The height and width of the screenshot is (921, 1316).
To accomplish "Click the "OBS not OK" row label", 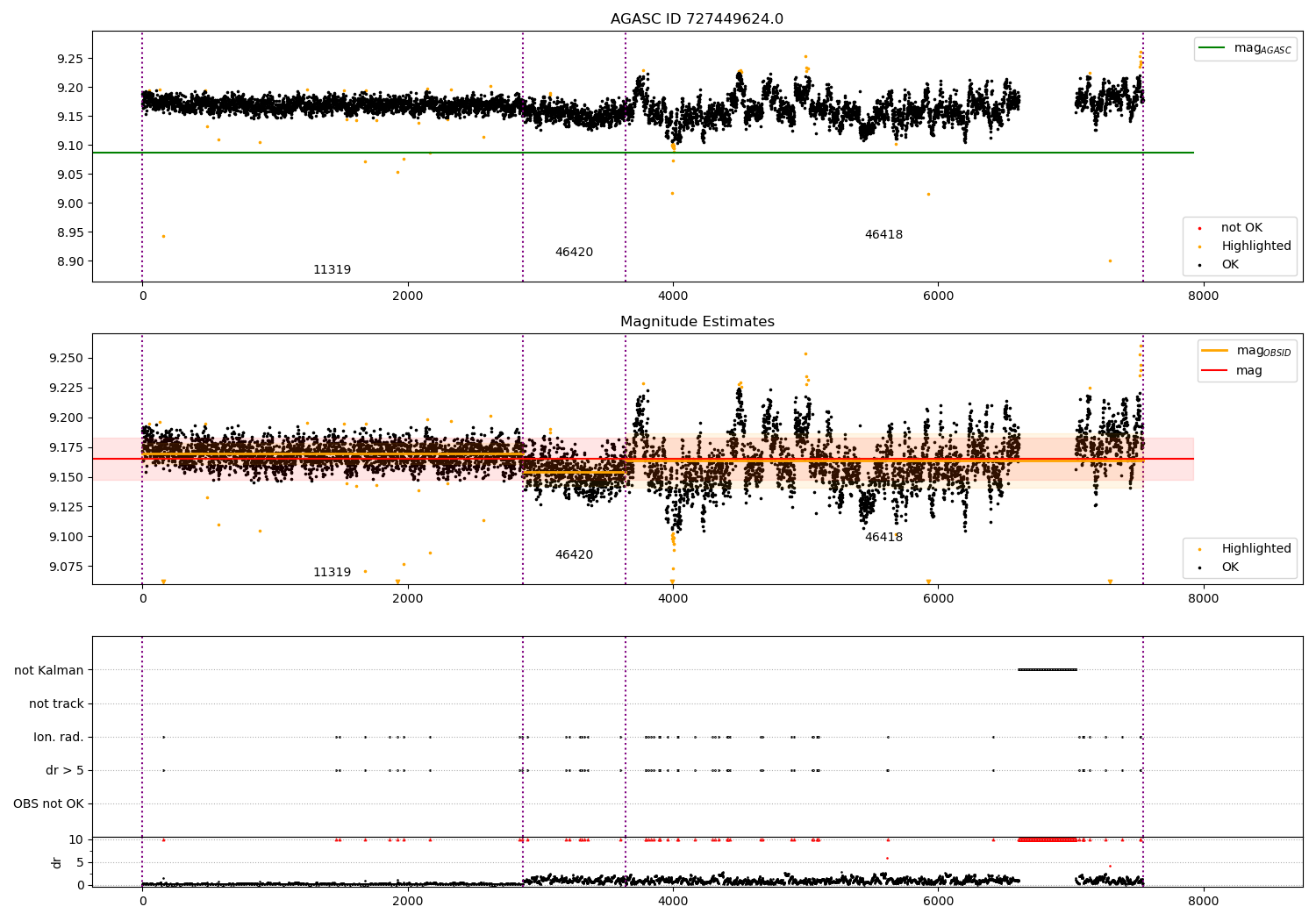I will point(48,803).
